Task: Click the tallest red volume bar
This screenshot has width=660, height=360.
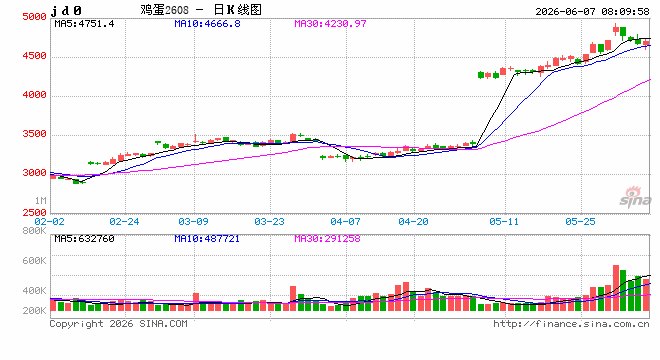Action: [x=616, y=288]
